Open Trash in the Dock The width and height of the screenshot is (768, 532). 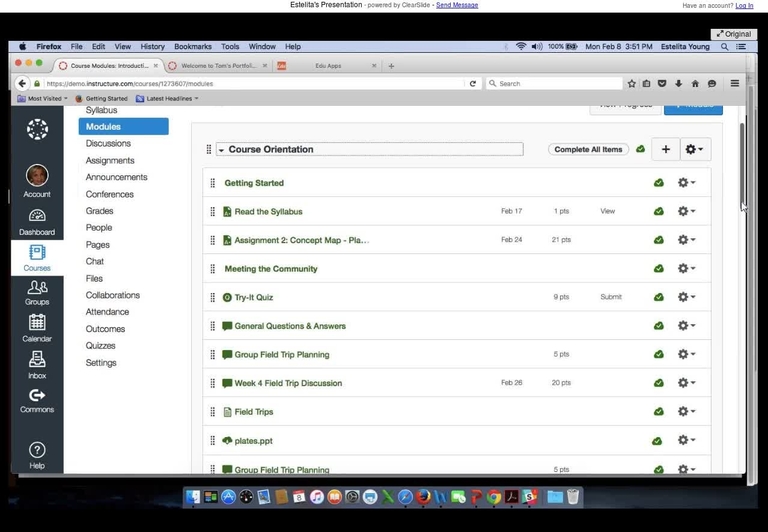click(573, 497)
